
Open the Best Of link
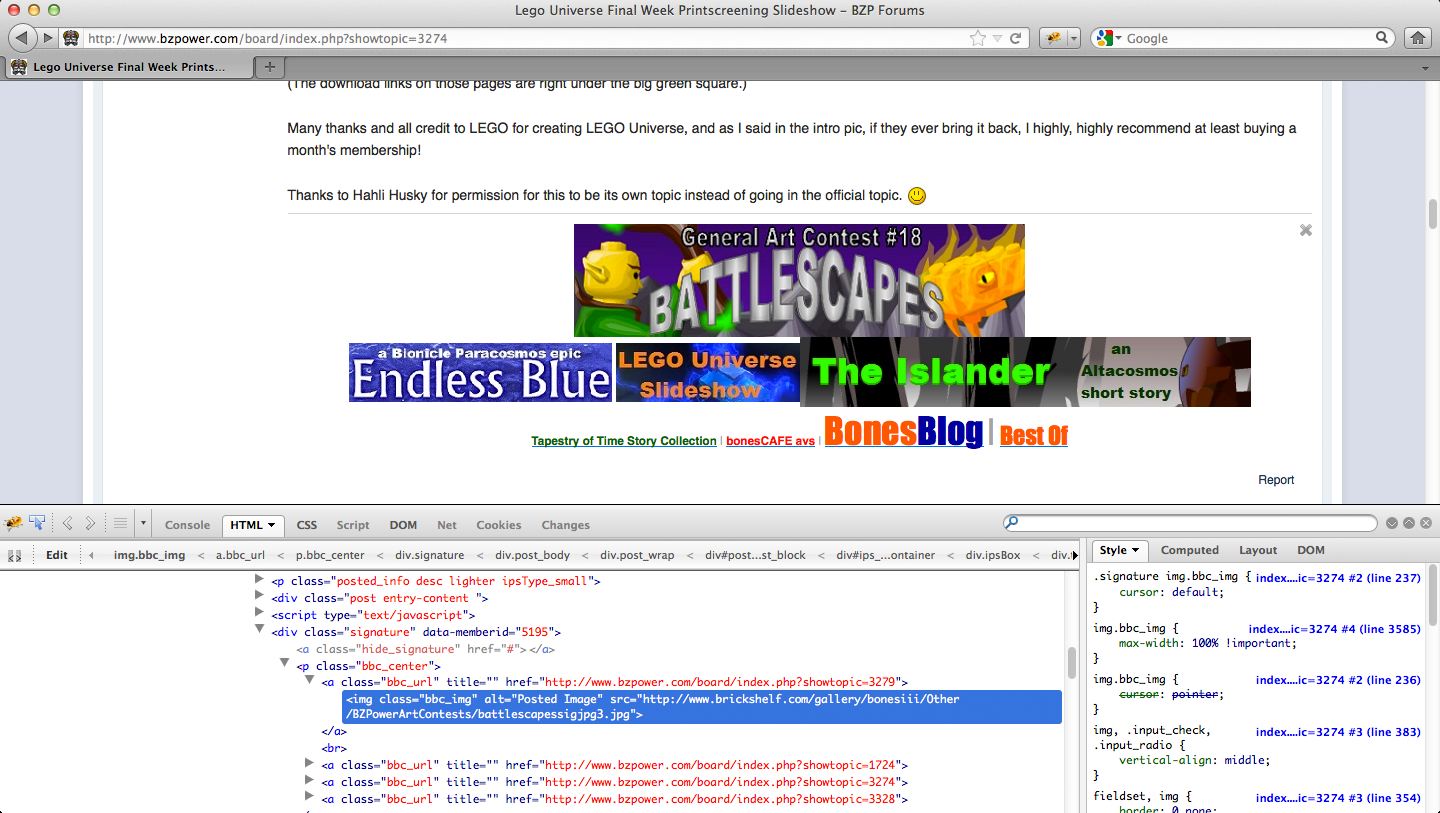coord(1034,435)
